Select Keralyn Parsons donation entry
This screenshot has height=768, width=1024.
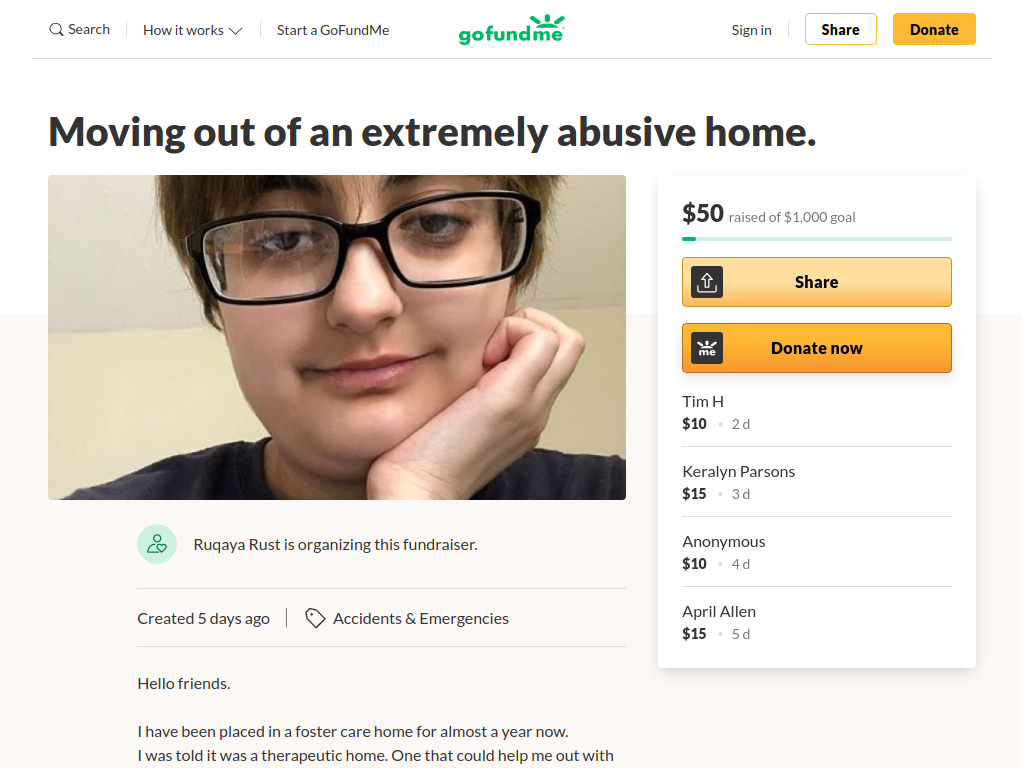point(816,483)
